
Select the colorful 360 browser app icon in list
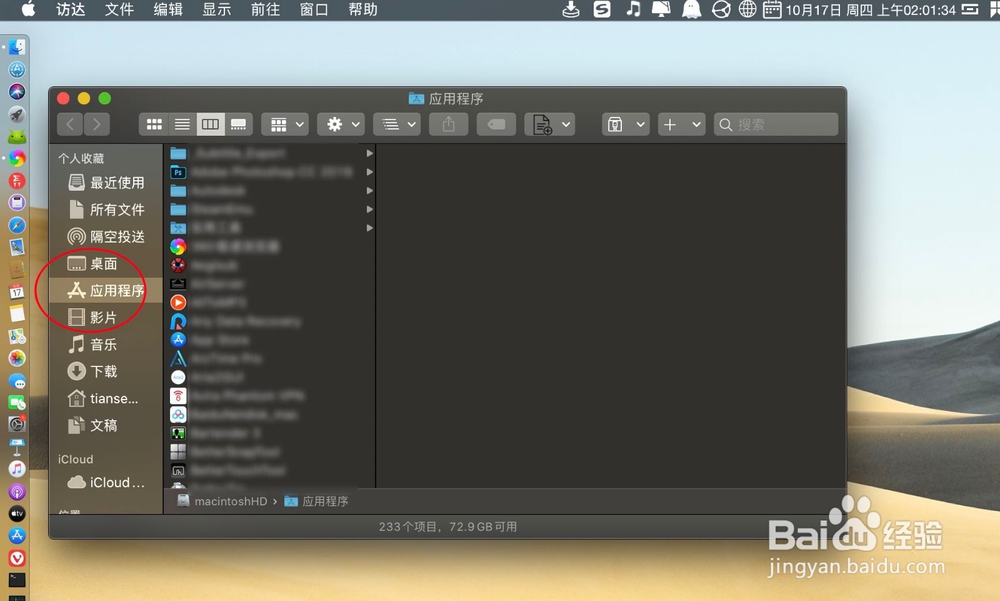(178, 246)
